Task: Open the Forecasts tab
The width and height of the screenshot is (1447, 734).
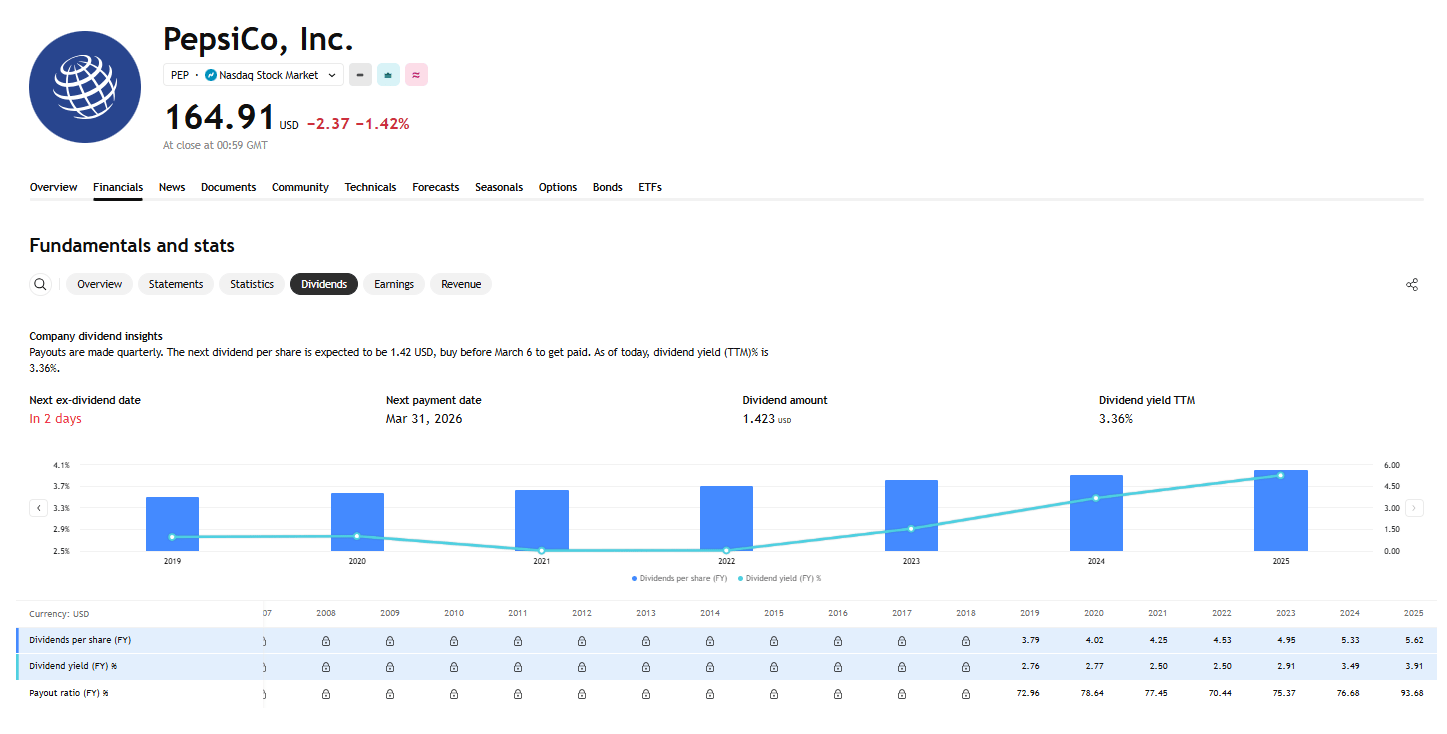Action: click(x=435, y=187)
